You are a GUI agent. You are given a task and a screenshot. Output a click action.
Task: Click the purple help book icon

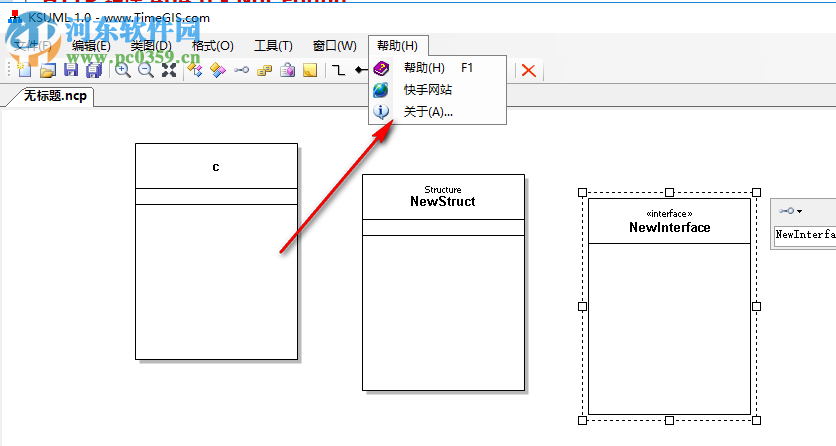click(381, 68)
